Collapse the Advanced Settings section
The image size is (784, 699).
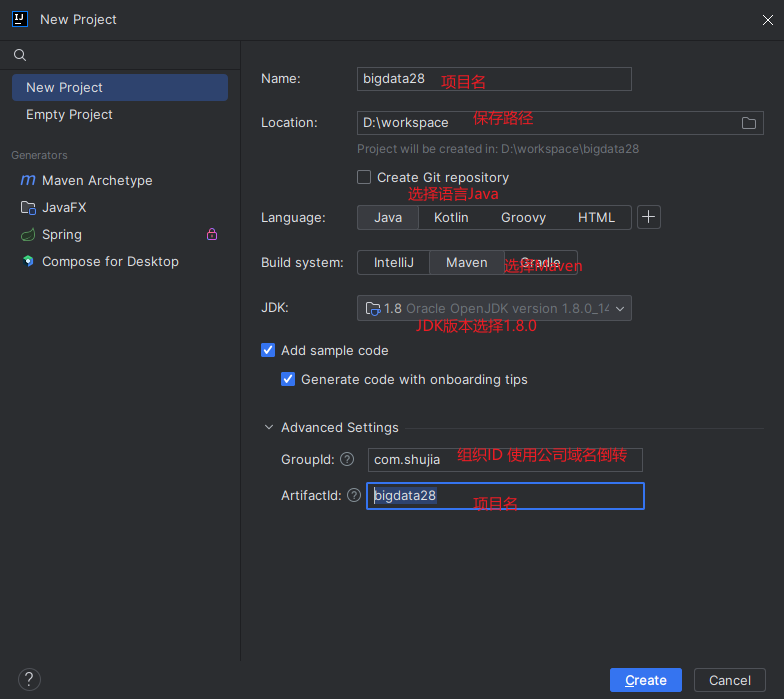click(268, 427)
